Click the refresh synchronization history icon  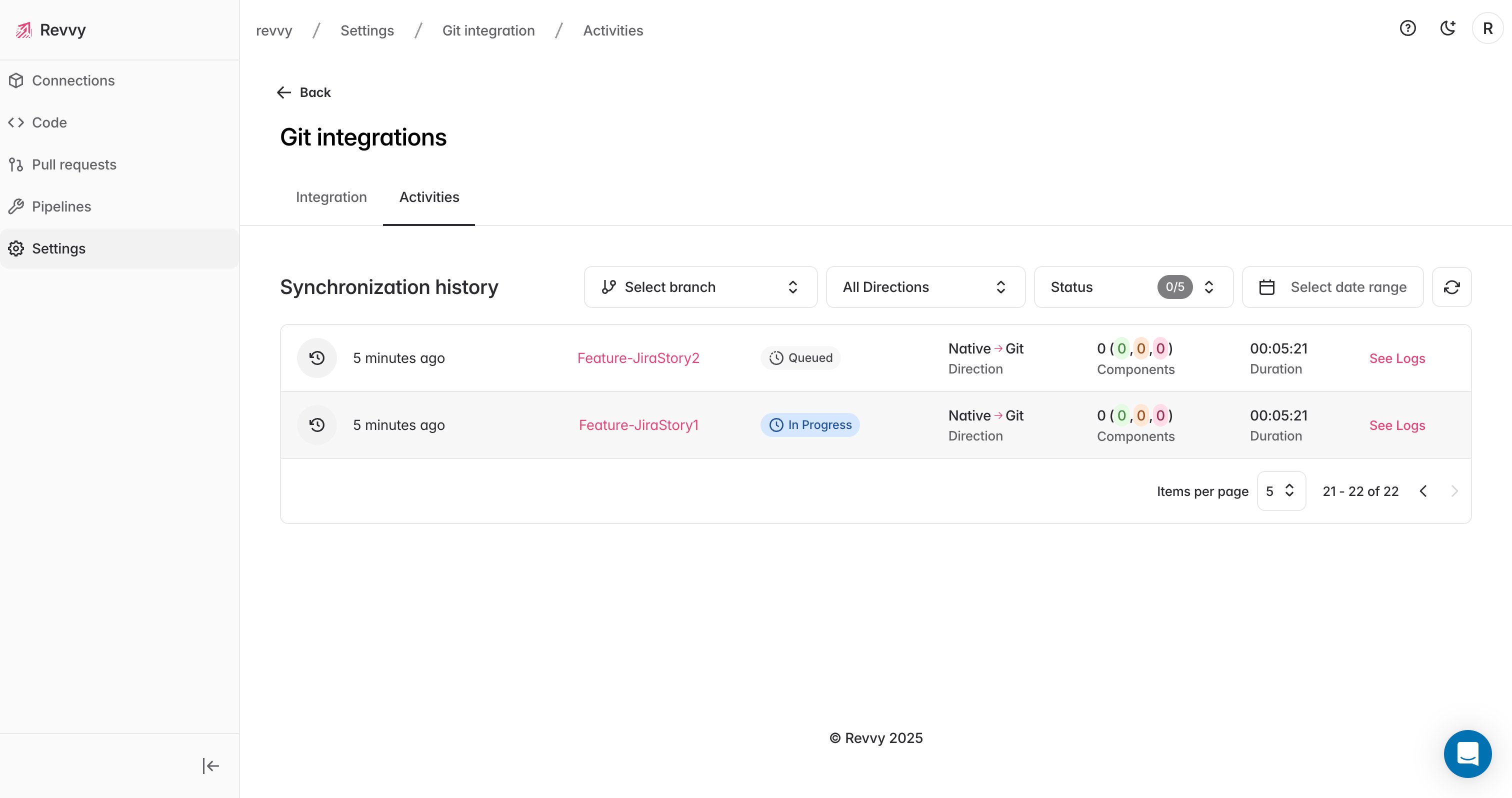coord(1451,287)
